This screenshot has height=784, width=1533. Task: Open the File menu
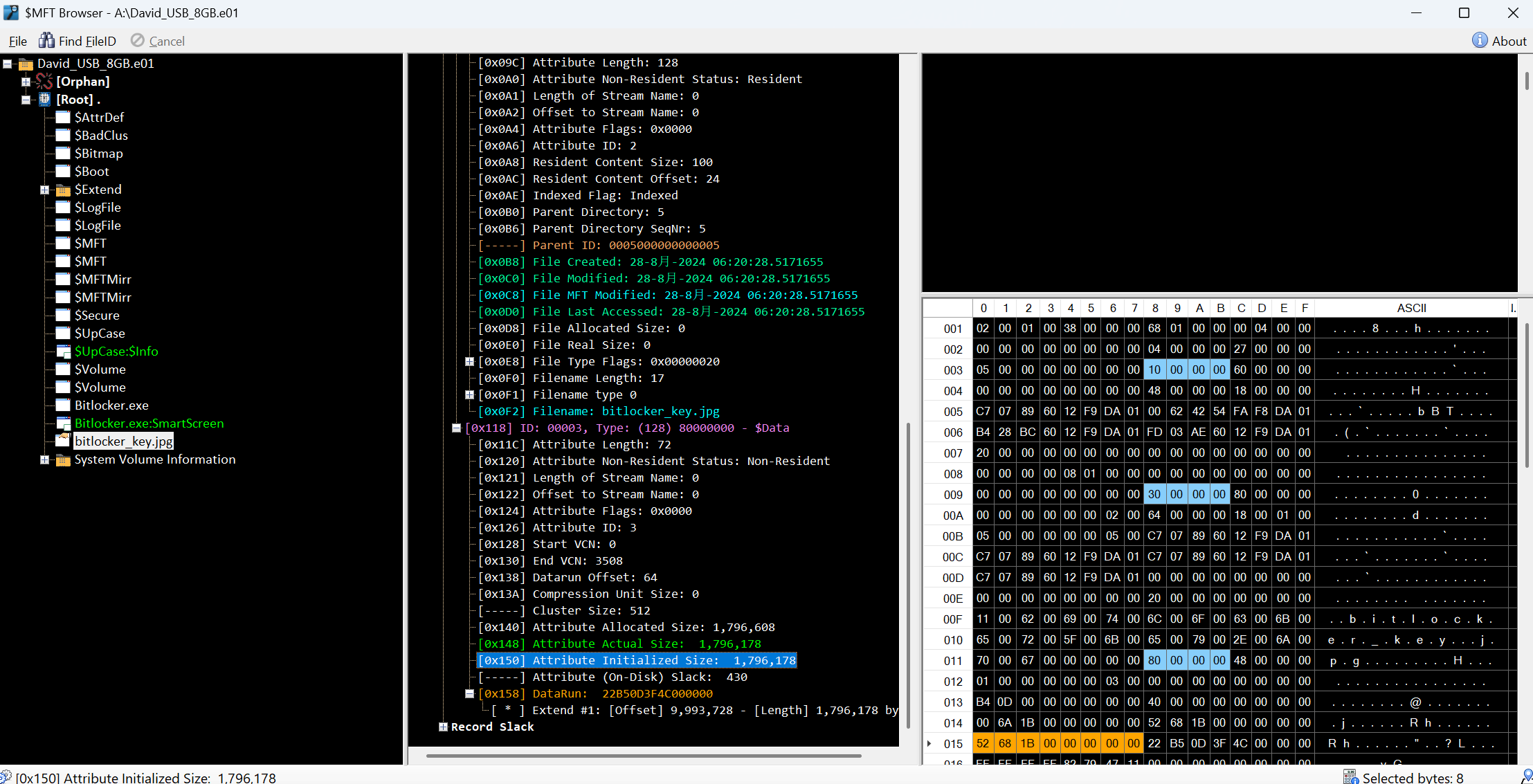pos(18,41)
